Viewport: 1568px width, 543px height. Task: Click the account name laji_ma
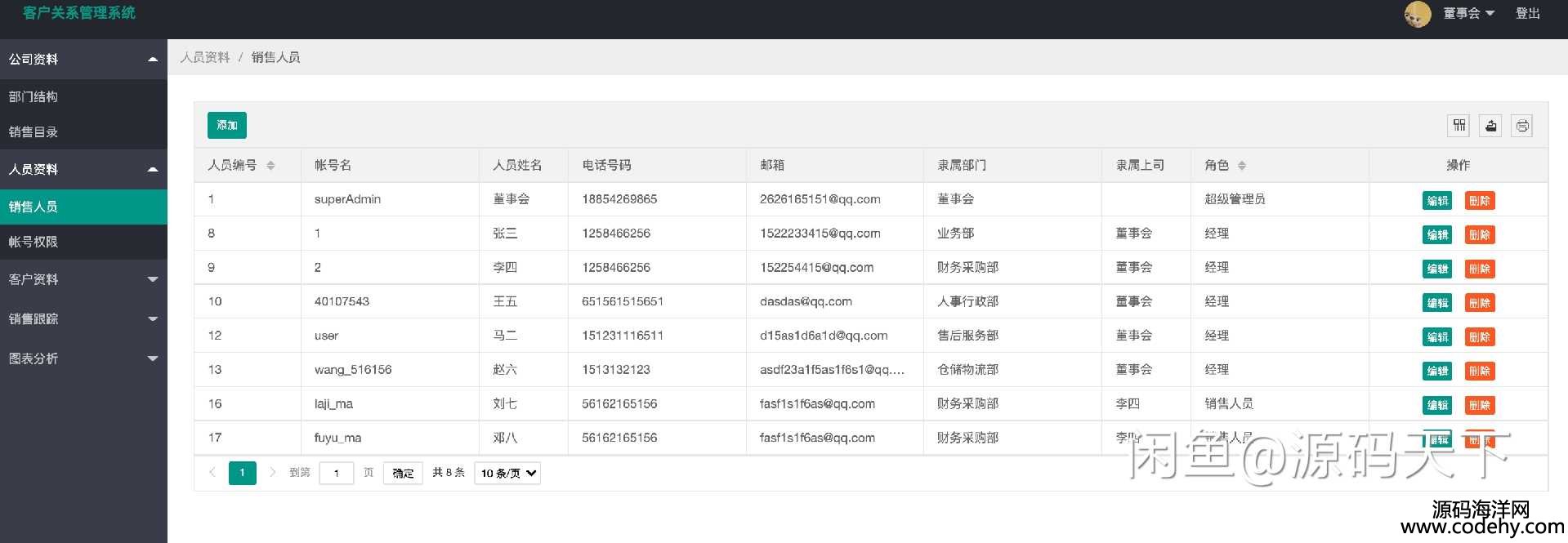tap(333, 404)
